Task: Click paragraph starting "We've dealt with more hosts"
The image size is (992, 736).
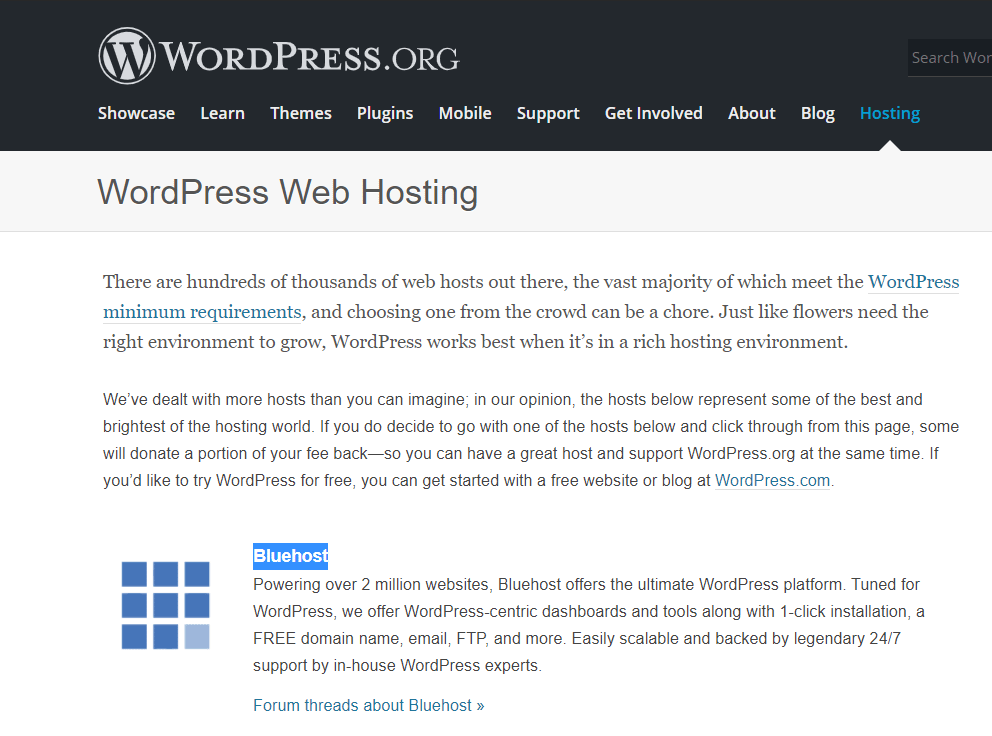Action: tap(531, 440)
